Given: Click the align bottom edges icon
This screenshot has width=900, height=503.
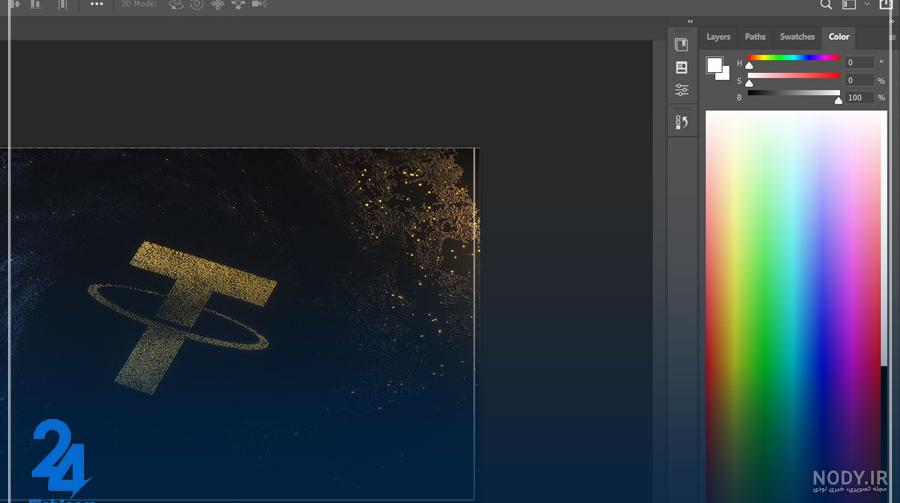Looking at the screenshot, I should pyautogui.click(x=36, y=4).
